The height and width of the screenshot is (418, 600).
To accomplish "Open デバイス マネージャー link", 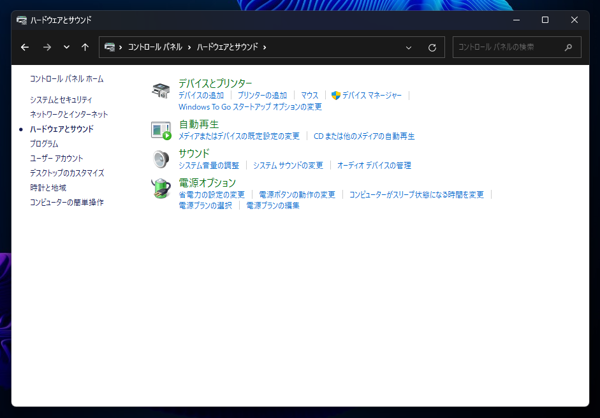I will (x=372, y=95).
